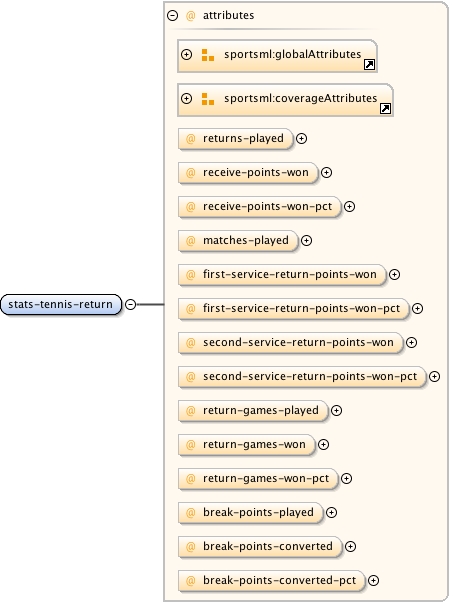Collapse the attributes section with minus toggle
466x603 pixels.
click(173, 15)
